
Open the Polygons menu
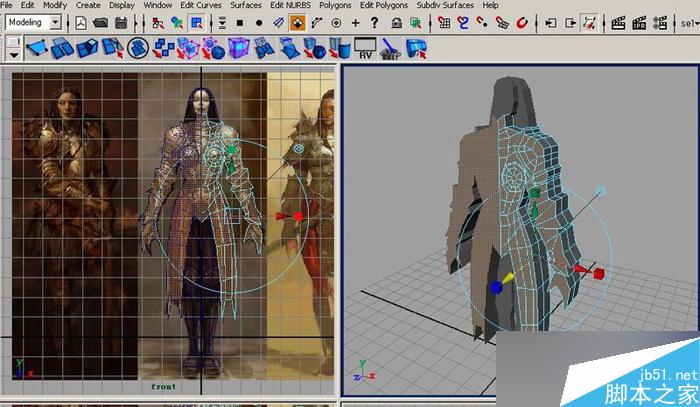(335, 5)
